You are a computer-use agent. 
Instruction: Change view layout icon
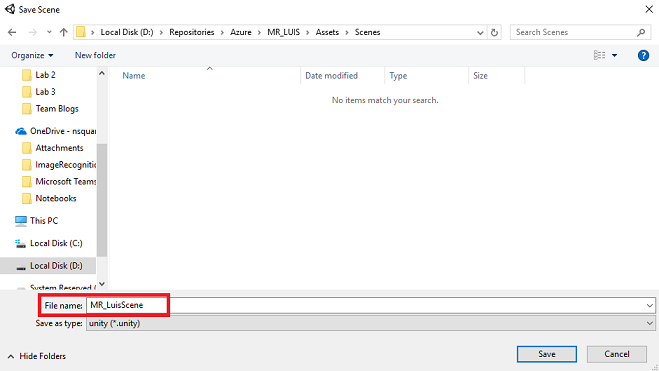click(599, 55)
